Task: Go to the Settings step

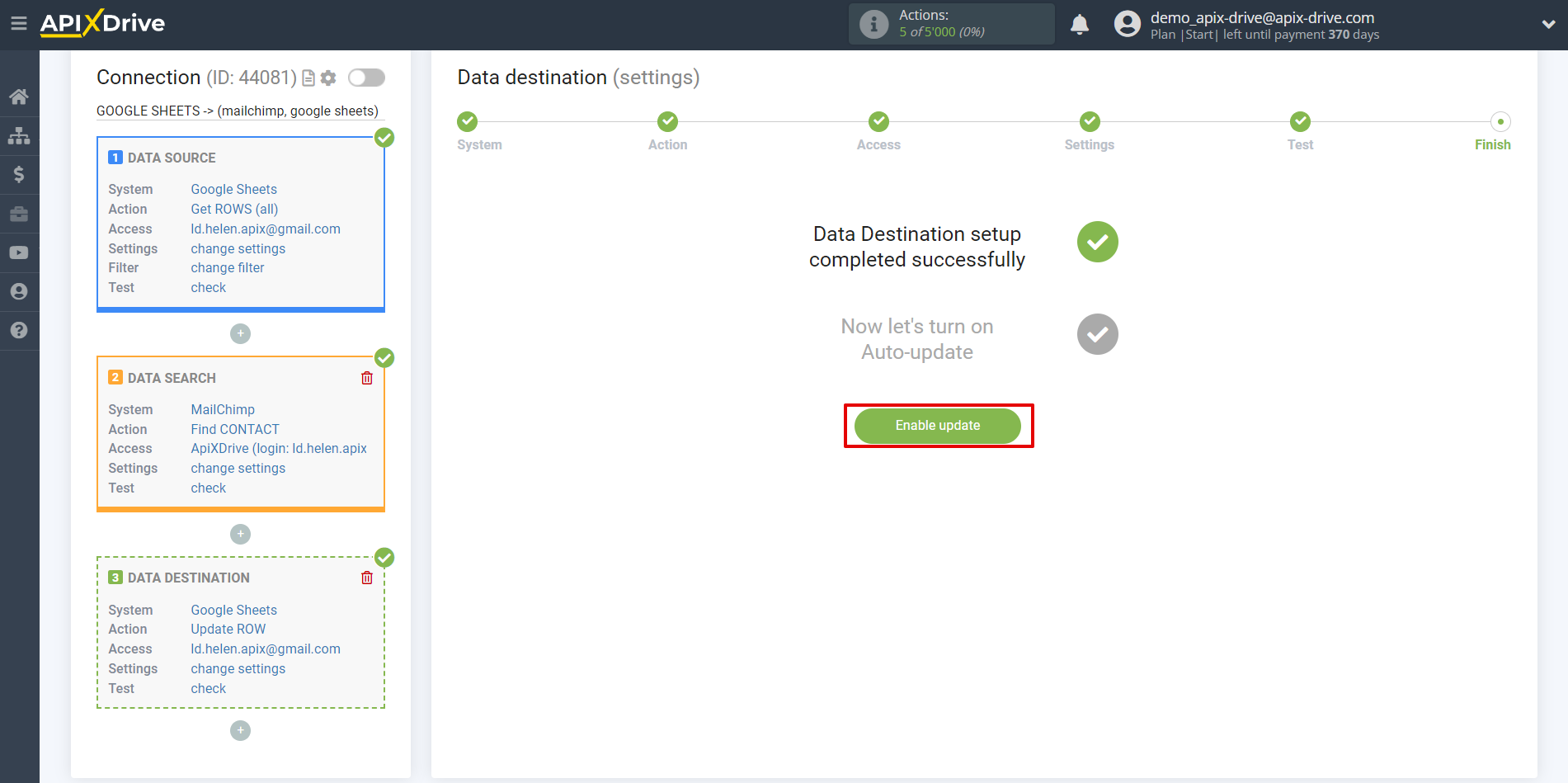Action: pyautogui.click(x=1090, y=122)
